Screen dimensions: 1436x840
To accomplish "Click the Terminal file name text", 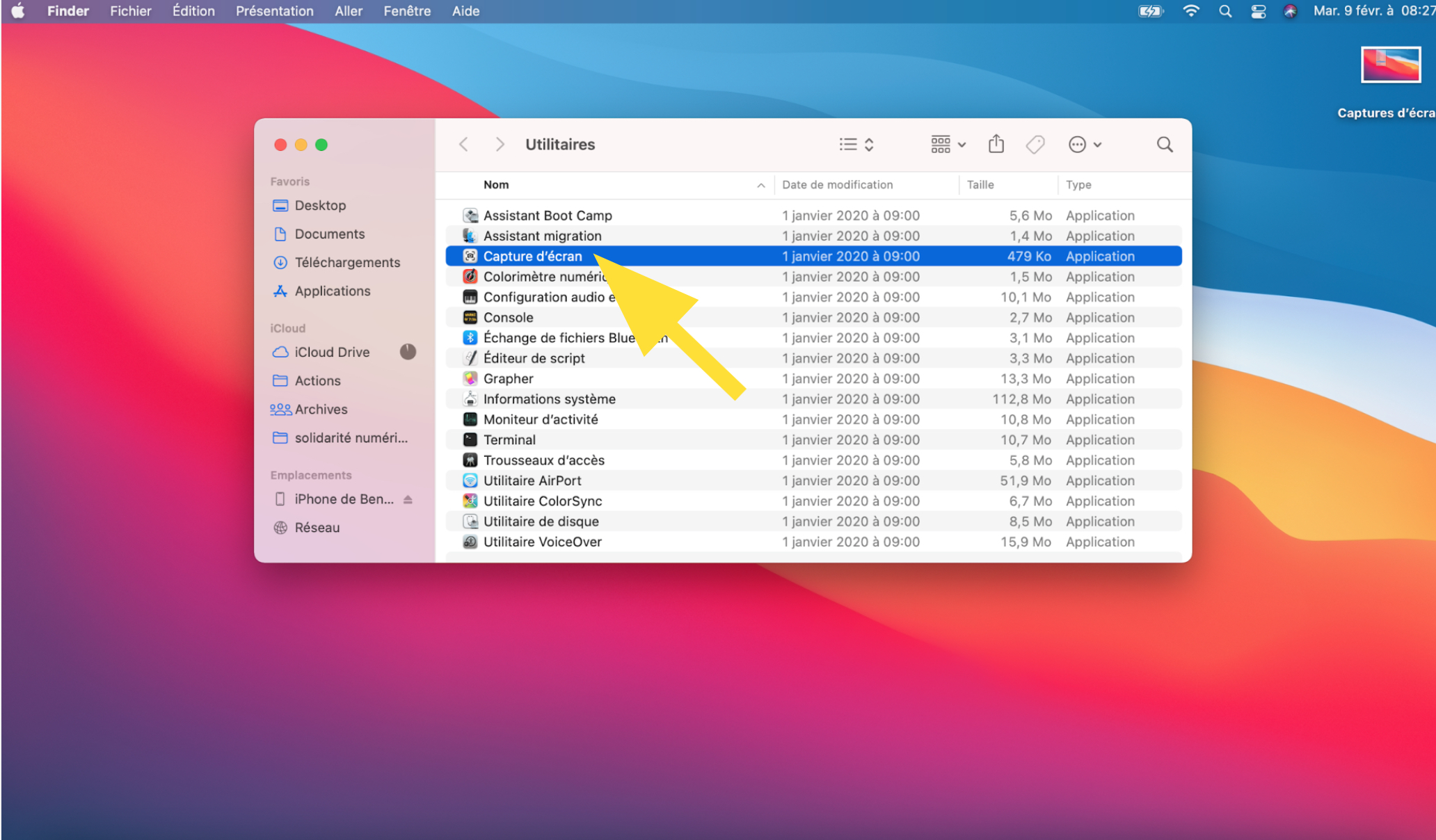I will [509, 439].
